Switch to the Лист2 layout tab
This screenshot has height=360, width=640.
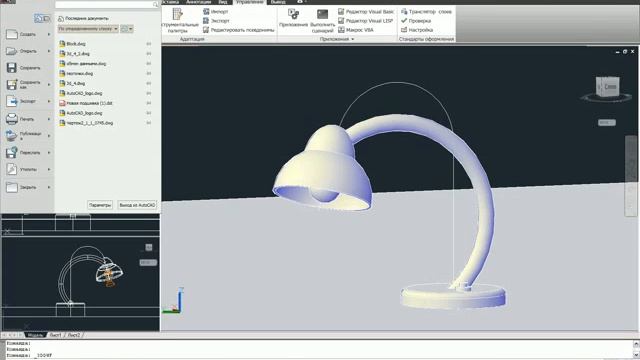[74, 335]
